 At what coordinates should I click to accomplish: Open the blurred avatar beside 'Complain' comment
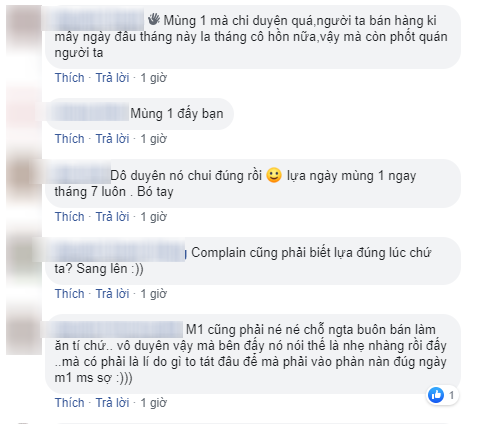click(24, 255)
